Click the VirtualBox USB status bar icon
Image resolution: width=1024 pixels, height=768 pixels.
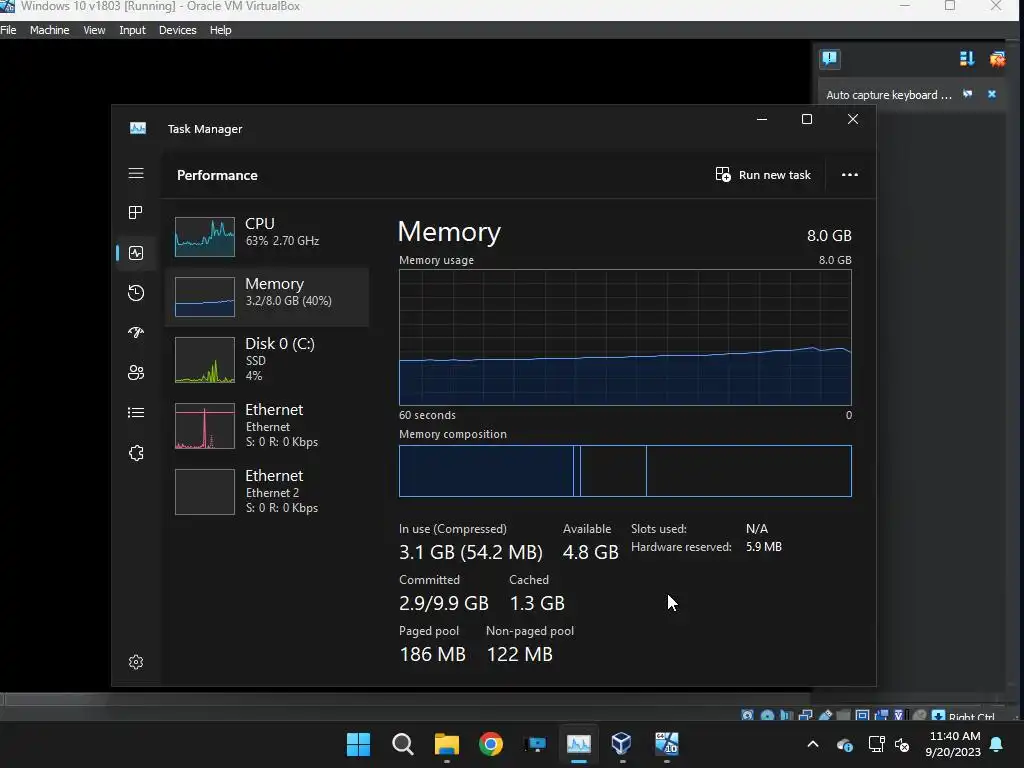pyautogui.click(x=825, y=716)
